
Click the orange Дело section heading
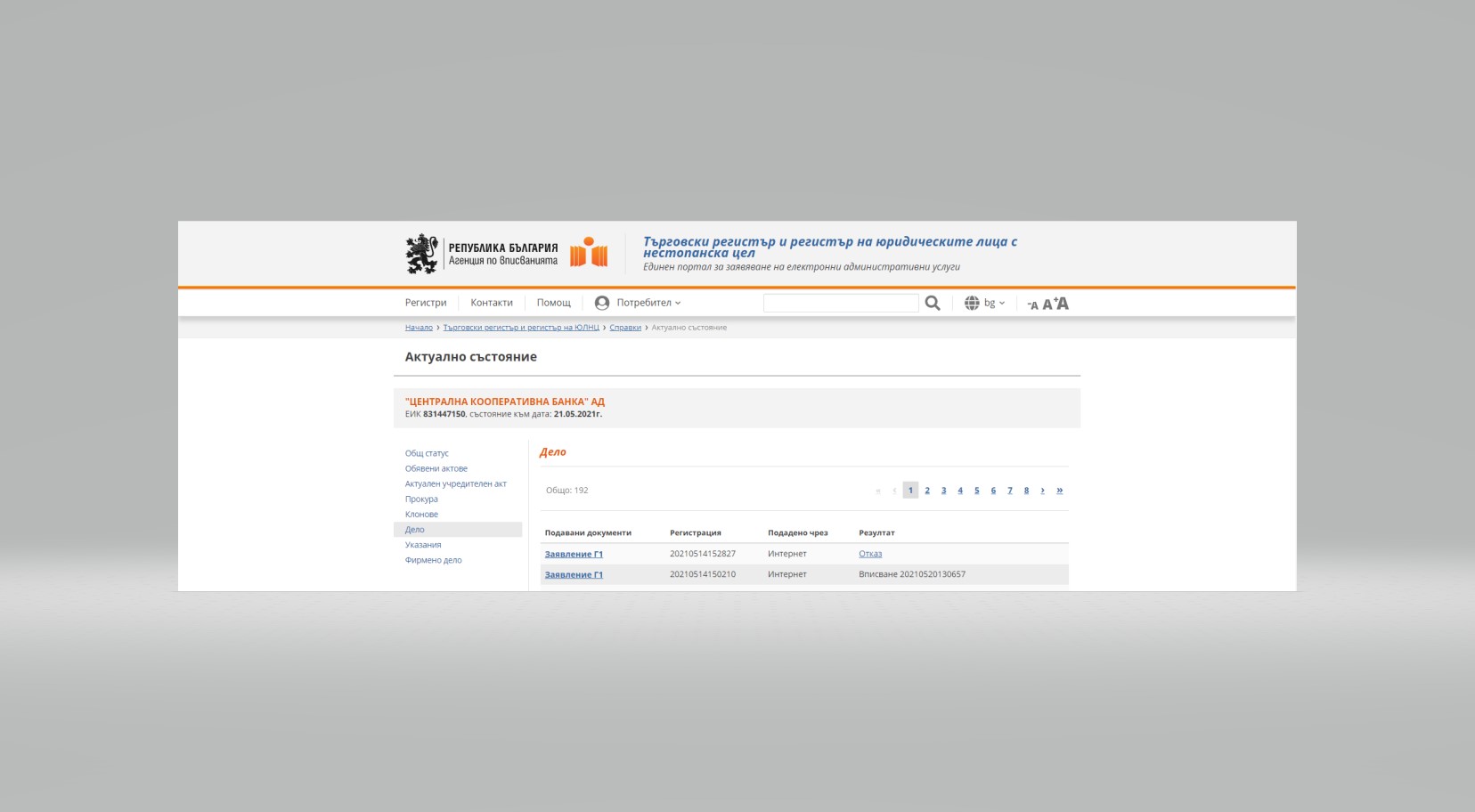pos(553,452)
